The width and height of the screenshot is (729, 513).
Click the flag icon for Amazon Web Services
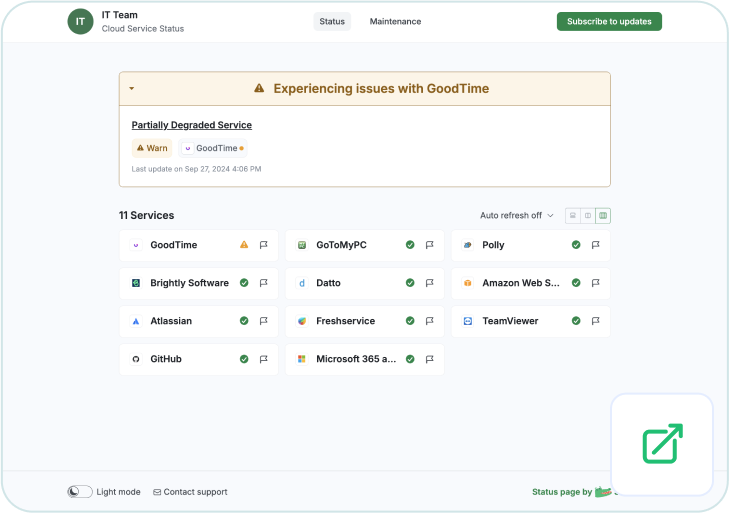[x=596, y=283]
